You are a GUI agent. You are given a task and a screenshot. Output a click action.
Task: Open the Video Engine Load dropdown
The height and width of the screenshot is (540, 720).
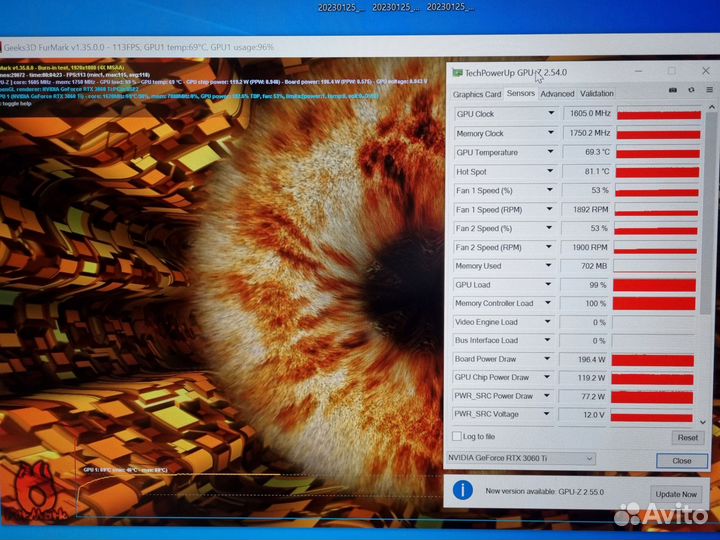point(547,321)
